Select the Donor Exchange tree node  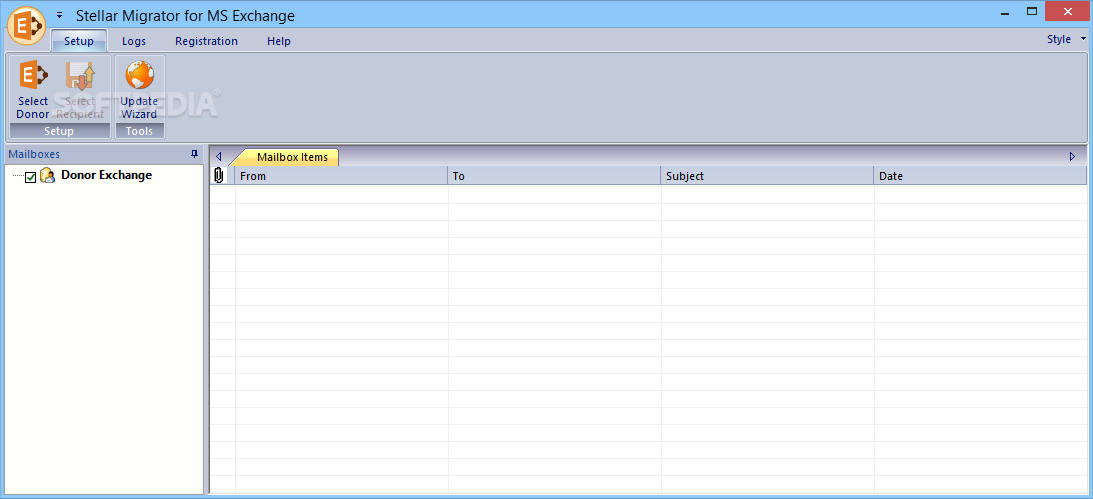pos(107,175)
